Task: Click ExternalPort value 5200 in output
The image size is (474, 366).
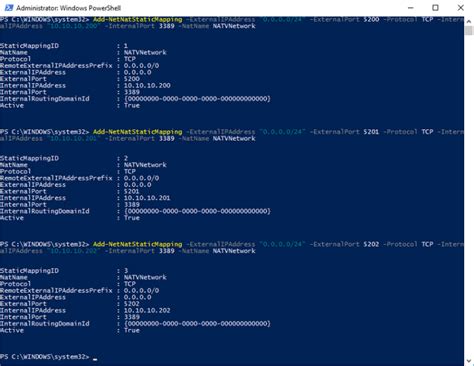Action: pos(132,79)
